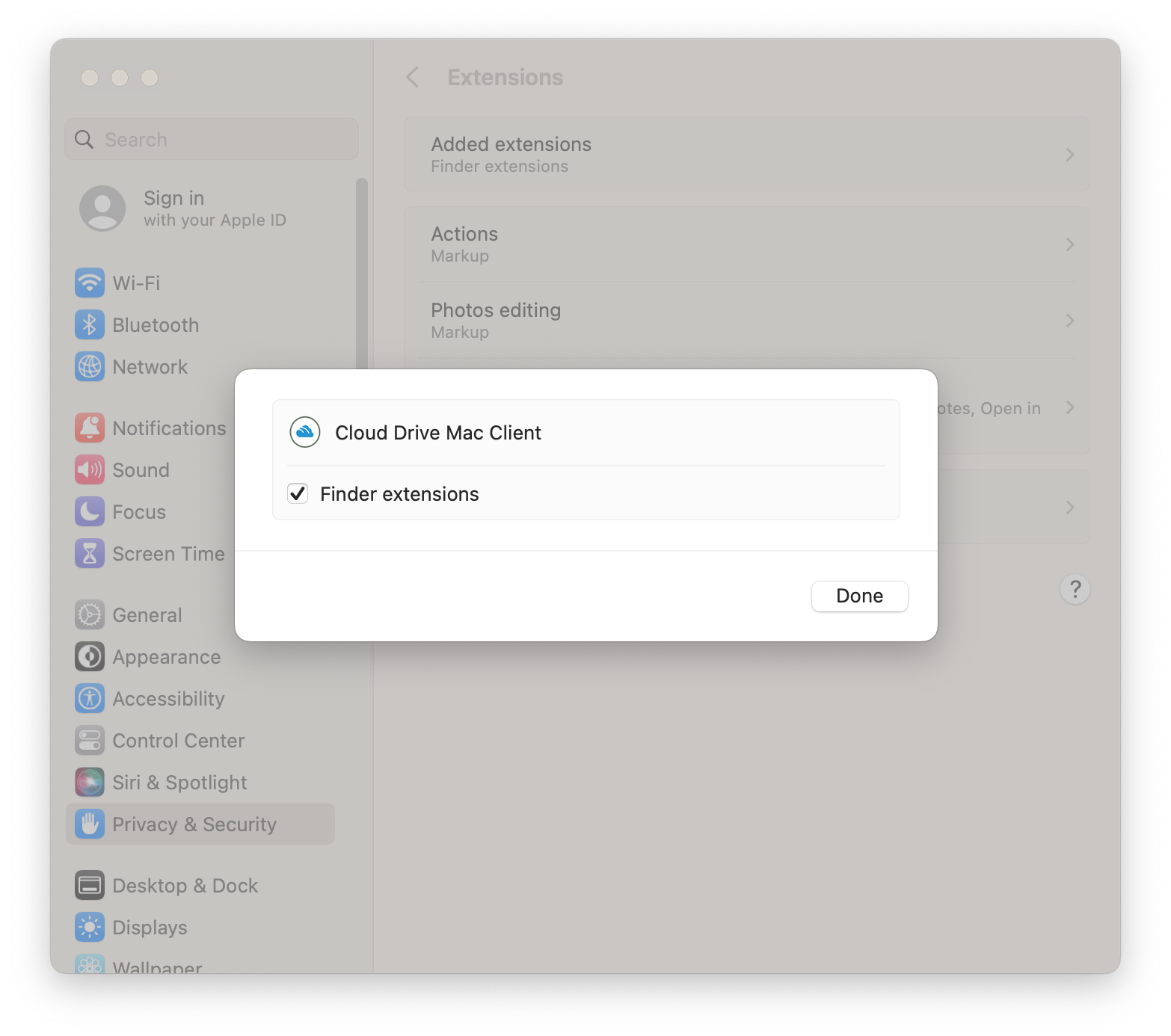
Task: Select Privacy & Security icon
Action: [90, 824]
